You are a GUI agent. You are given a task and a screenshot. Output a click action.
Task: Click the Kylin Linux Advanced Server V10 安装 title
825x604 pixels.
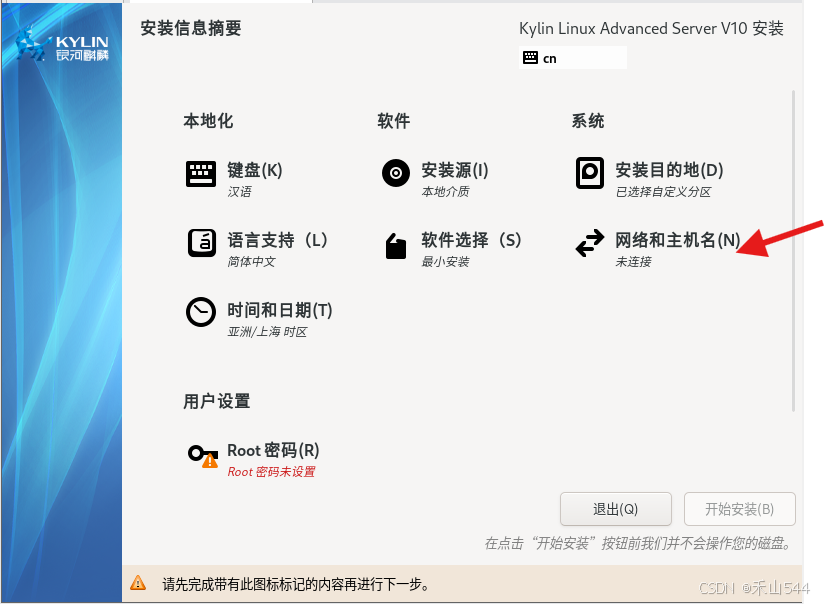[651, 28]
